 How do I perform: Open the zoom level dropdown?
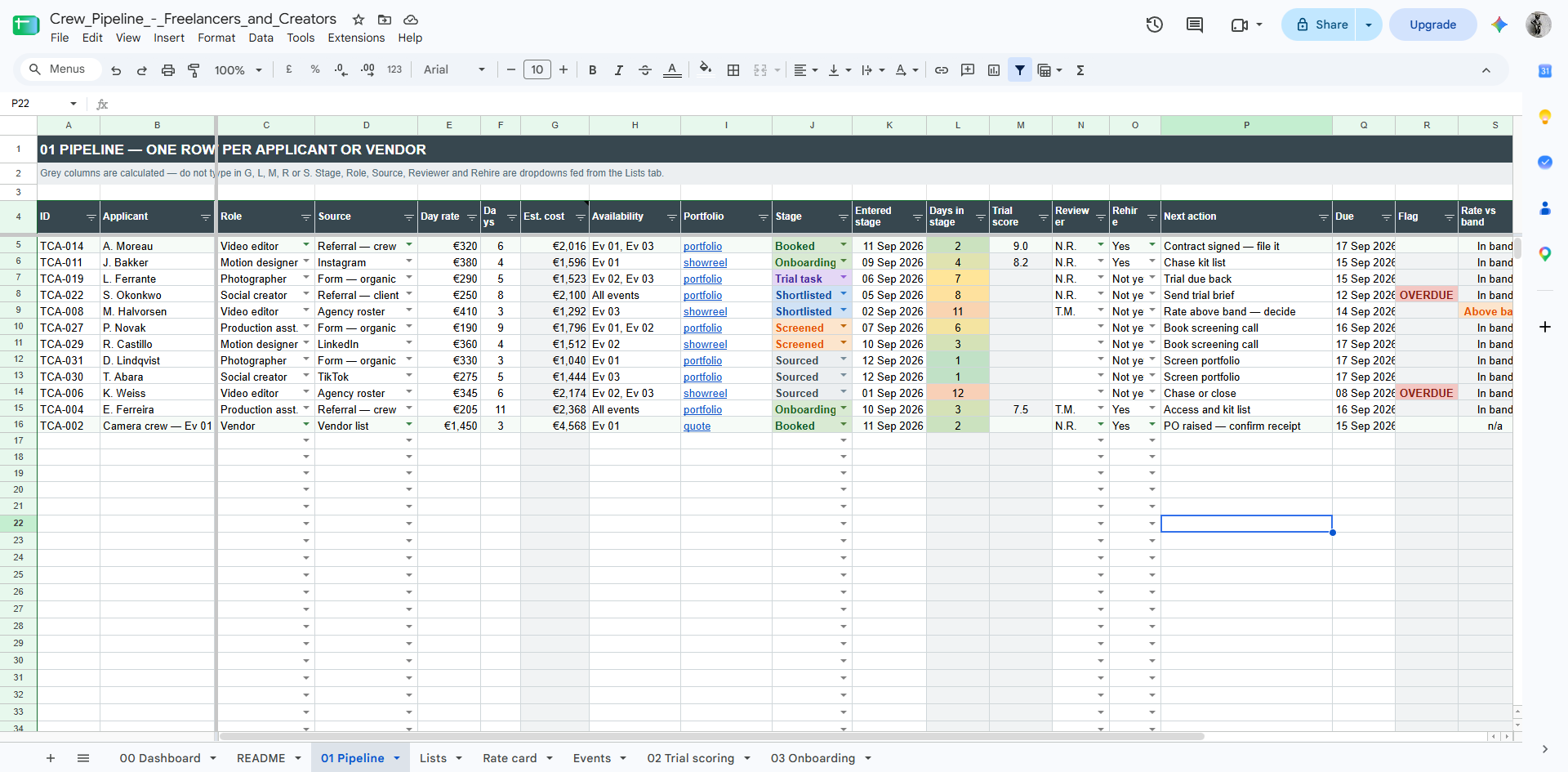coord(238,70)
